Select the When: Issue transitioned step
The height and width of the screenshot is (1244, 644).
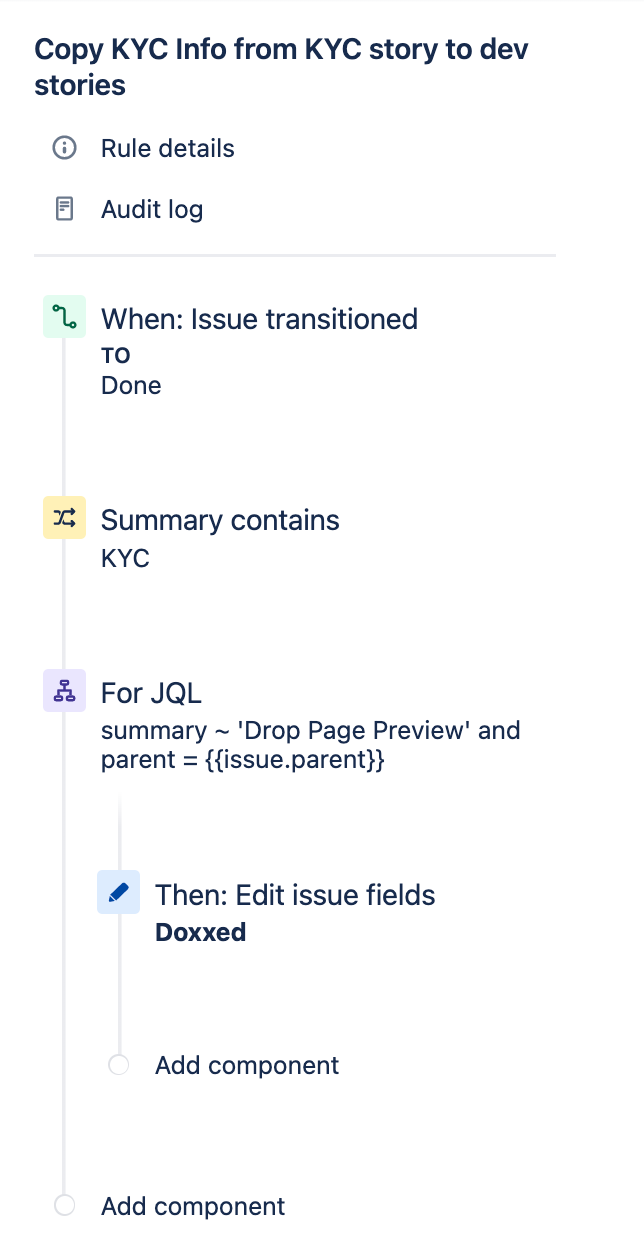click(259, 319)
